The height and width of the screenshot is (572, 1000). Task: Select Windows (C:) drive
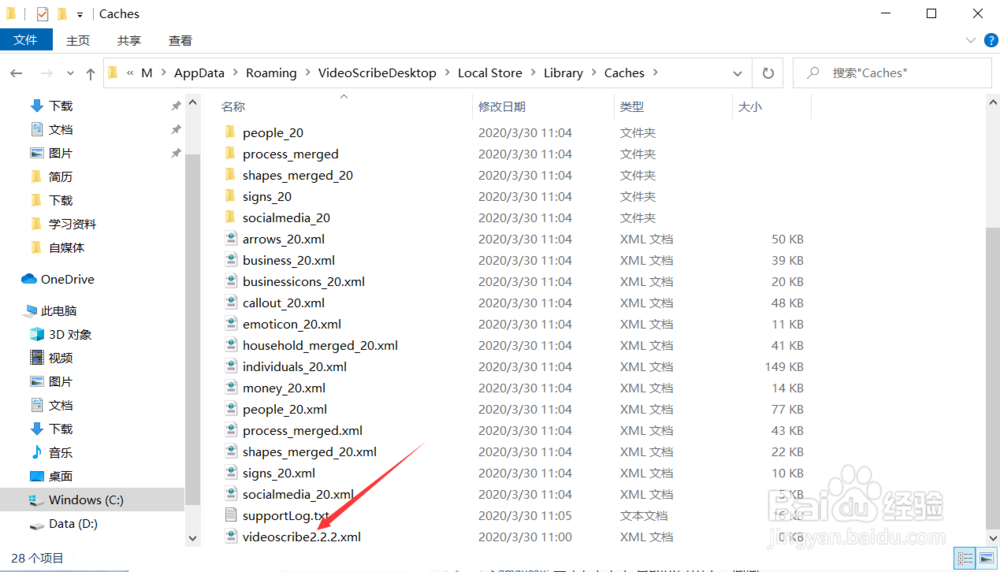[86, 500]
